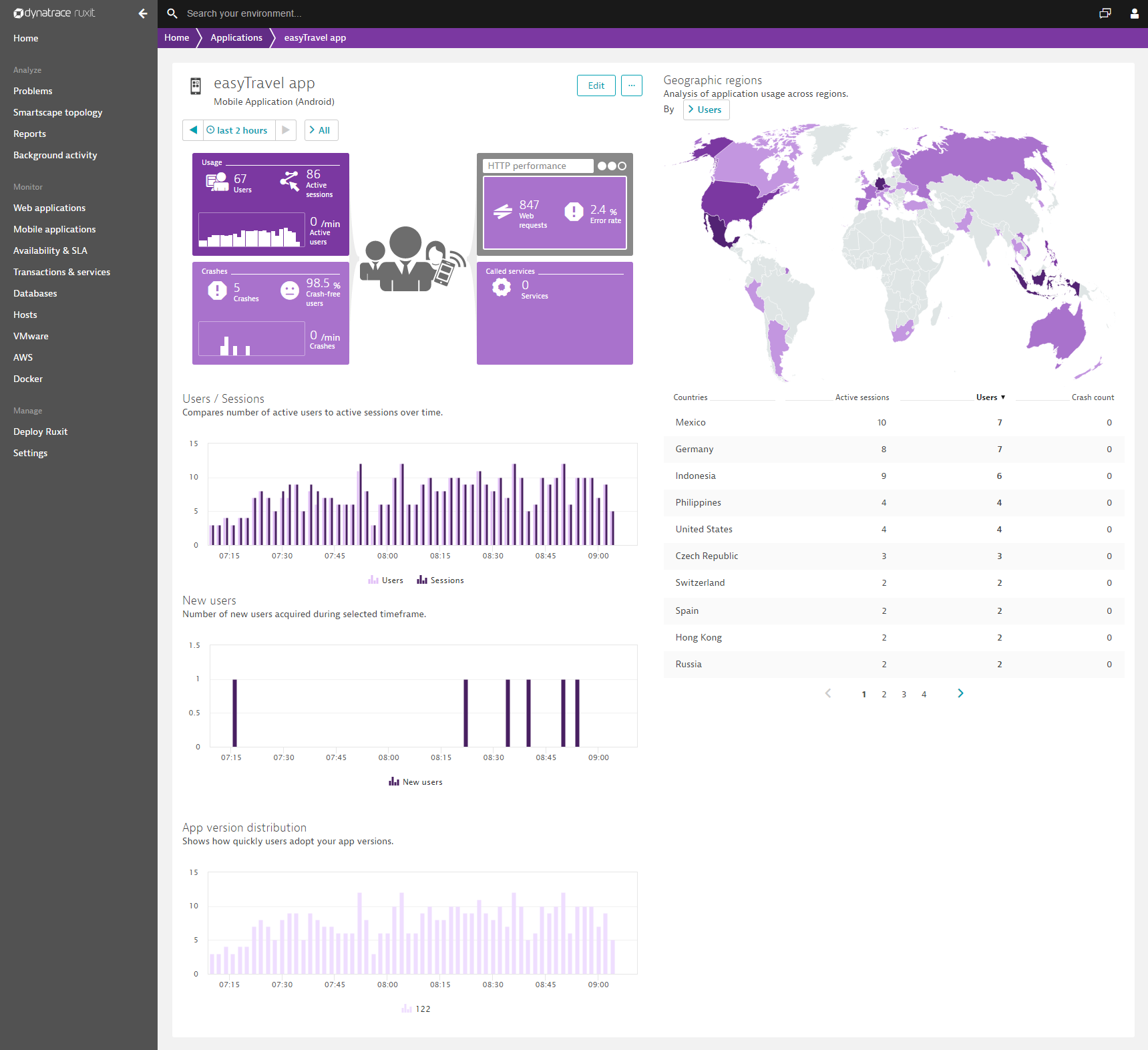Viewport: 1148px width, 1050px height.
Task: Toggle New users chart legend
Action: pos(415,782)
